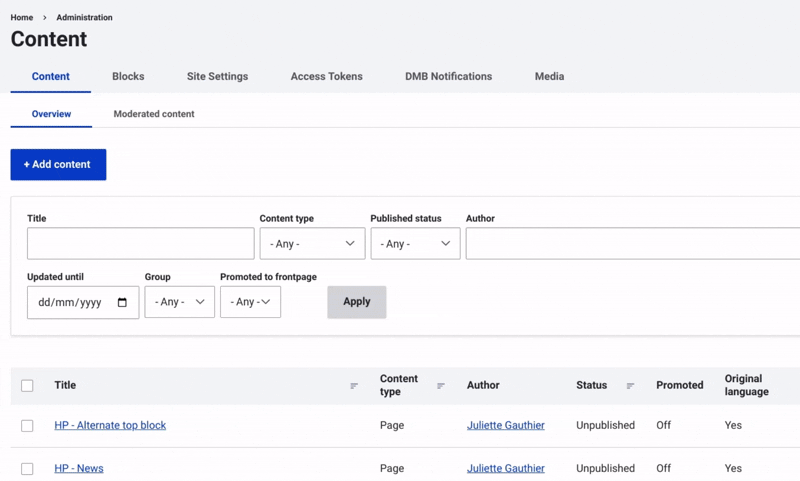The image size is (800, 481).
Task: Open the Group filter dropdown
Action: click(179, 302)
